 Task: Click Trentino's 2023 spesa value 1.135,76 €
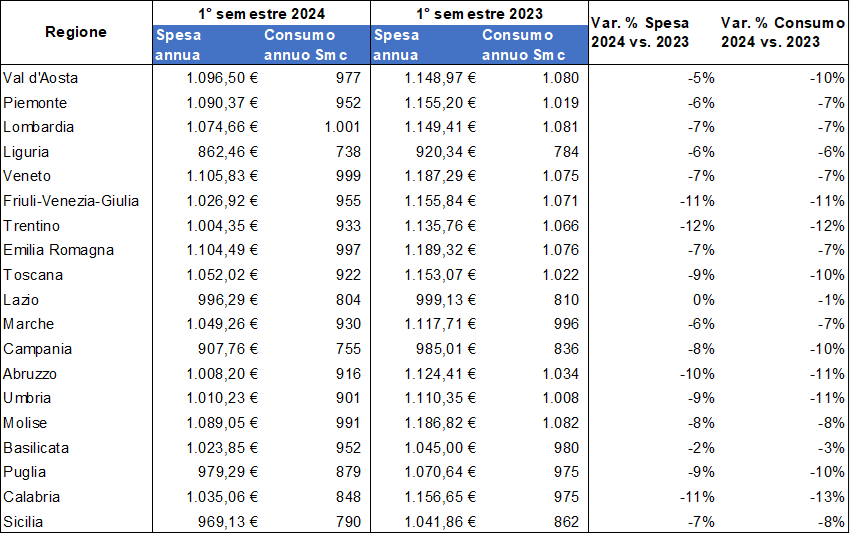tap(440, 226)
